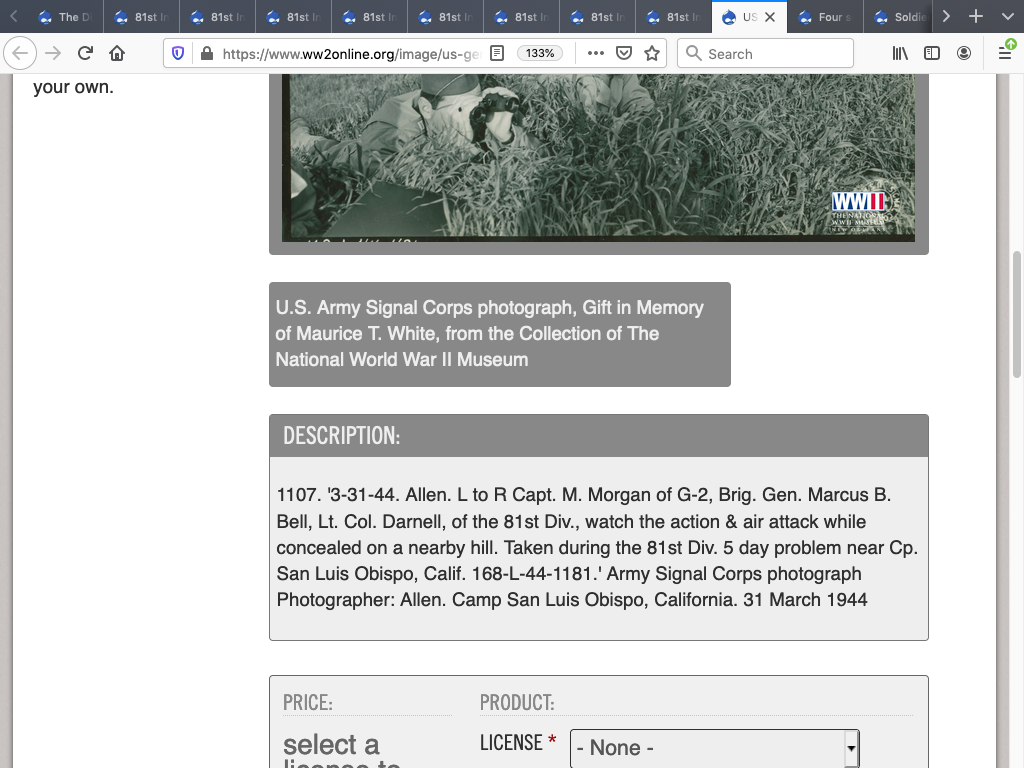Open the Firefox account icon

click(964, 54)
